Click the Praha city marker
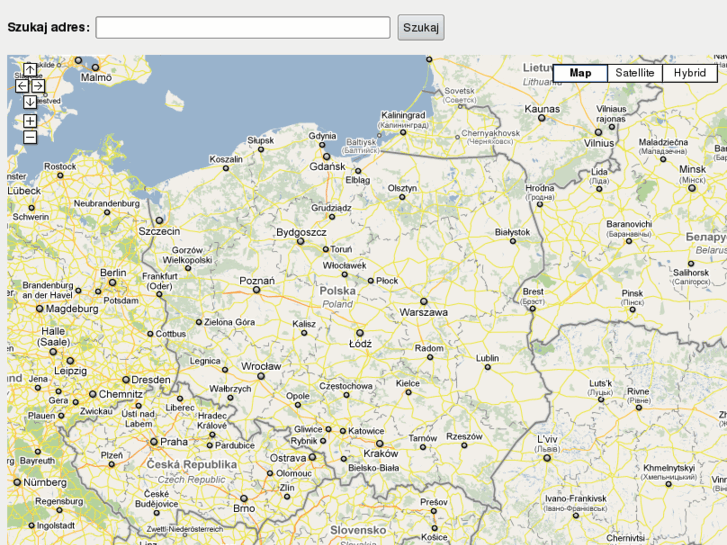Screen dimensions: 727x545 tap(154, 442)
